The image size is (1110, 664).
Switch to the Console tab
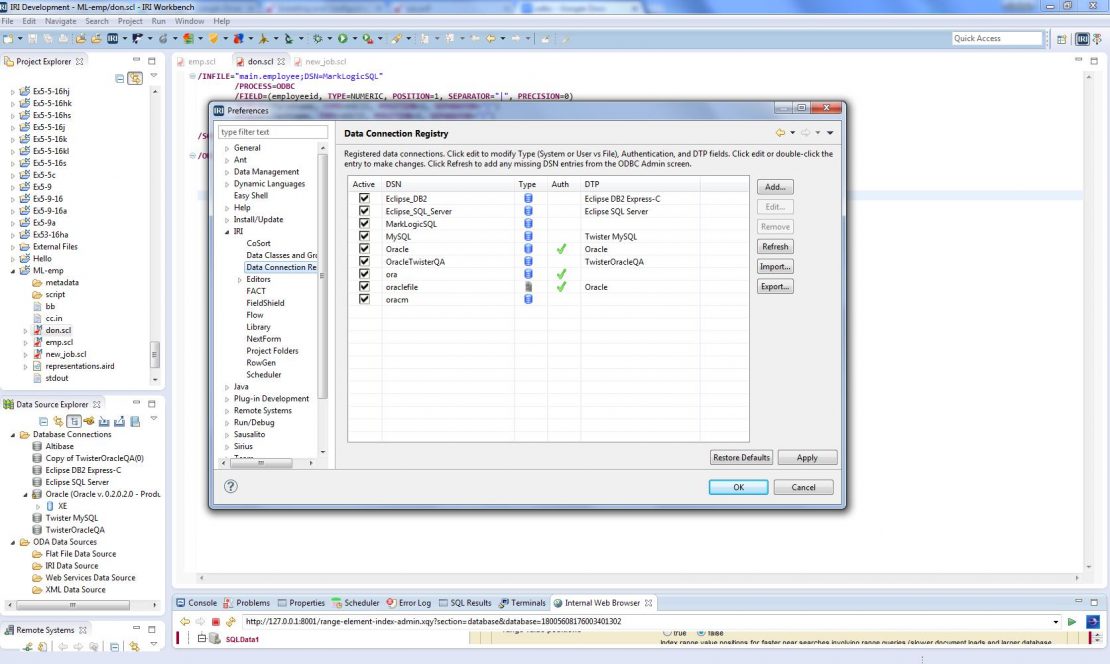point(196,603)
